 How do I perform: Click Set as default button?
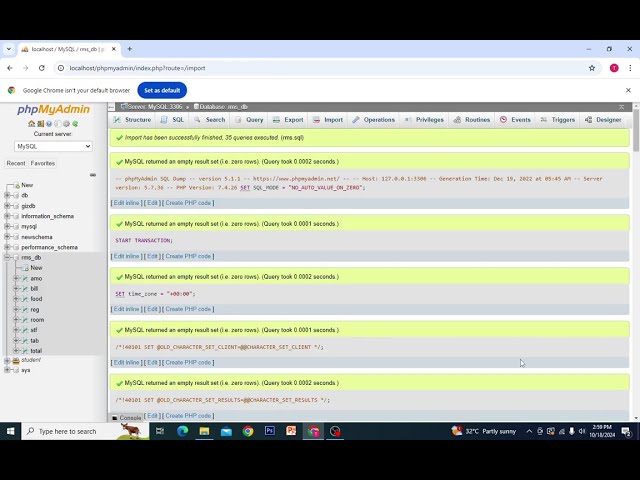pos(162,90)
